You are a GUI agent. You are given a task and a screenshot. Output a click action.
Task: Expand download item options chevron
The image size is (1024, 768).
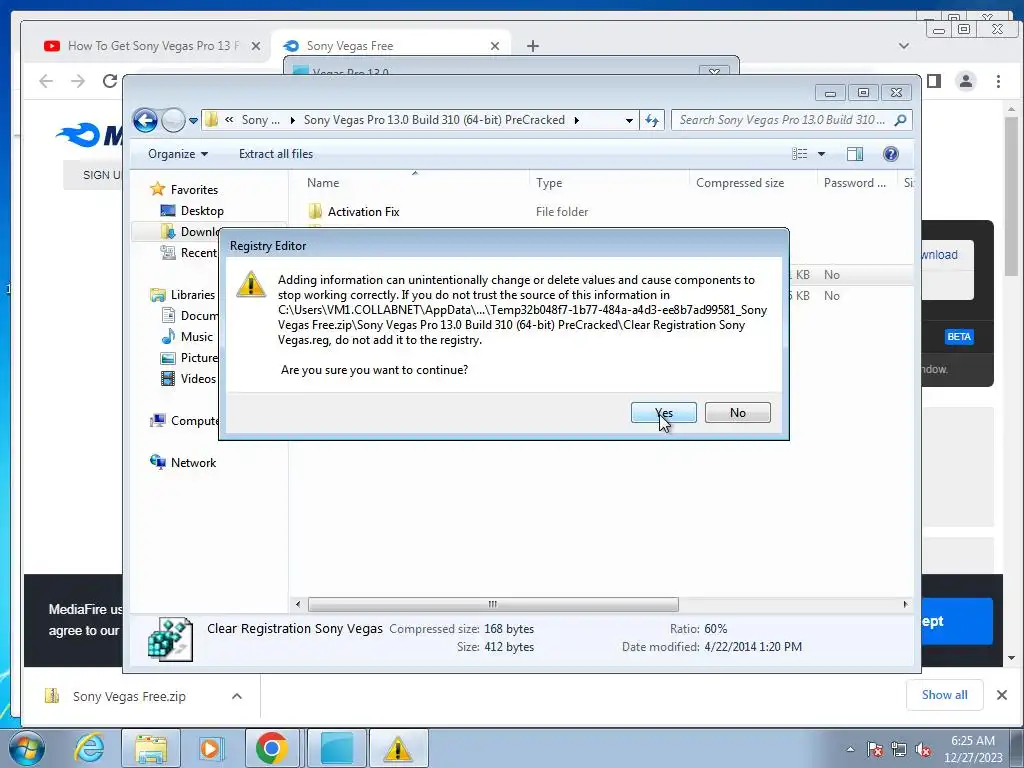[237, 696]
